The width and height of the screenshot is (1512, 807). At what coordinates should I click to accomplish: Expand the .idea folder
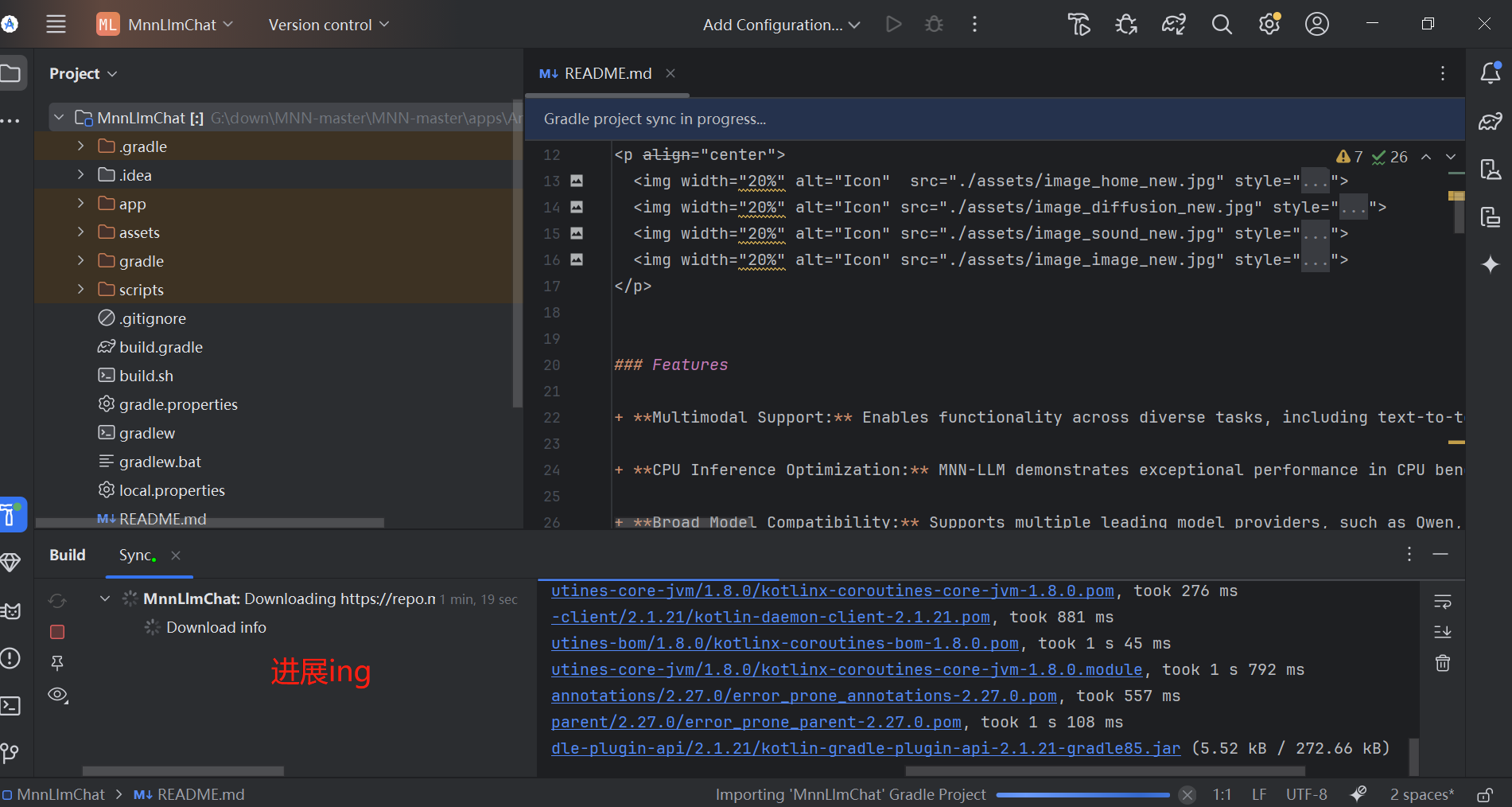(x=80, y=175)
